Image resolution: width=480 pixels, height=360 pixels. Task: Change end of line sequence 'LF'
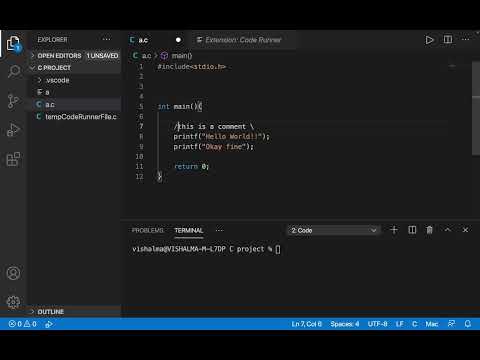pyautogui.click(x=399, y=324)
